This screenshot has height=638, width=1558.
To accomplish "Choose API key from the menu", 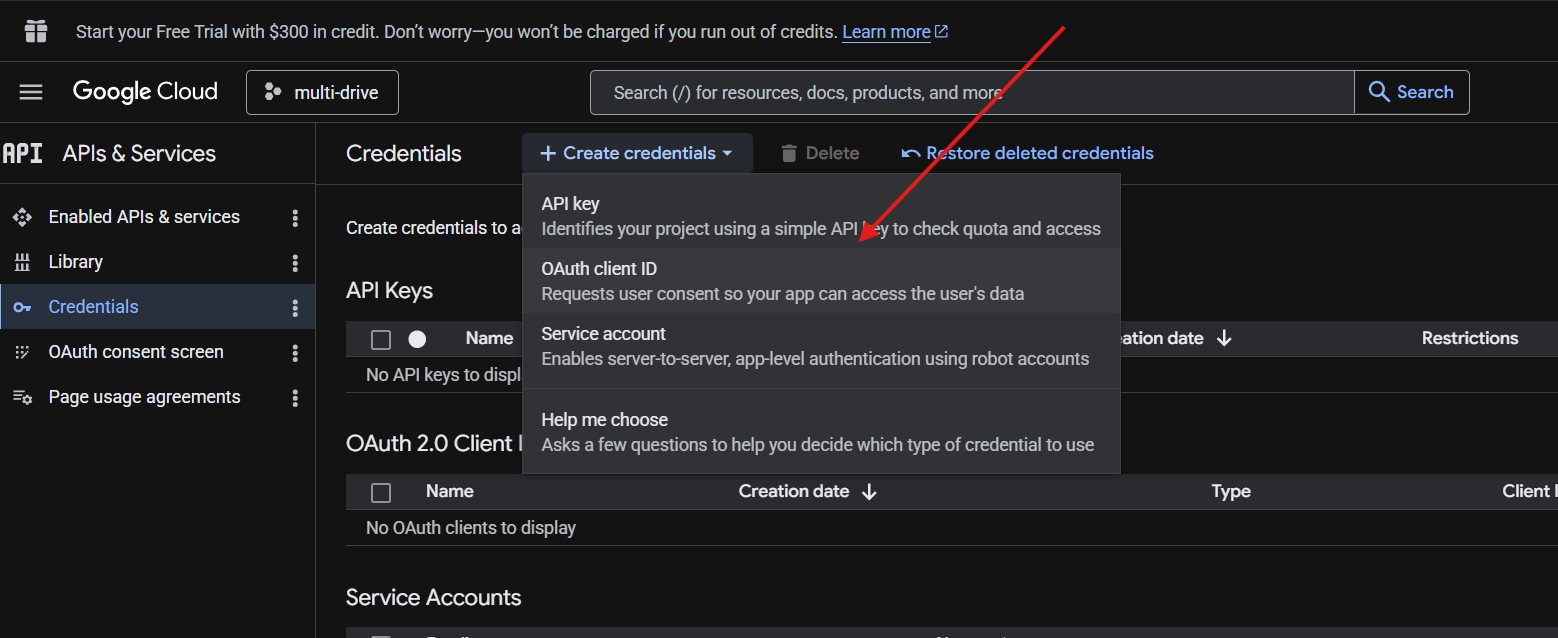I will click(x=821, y=216).
